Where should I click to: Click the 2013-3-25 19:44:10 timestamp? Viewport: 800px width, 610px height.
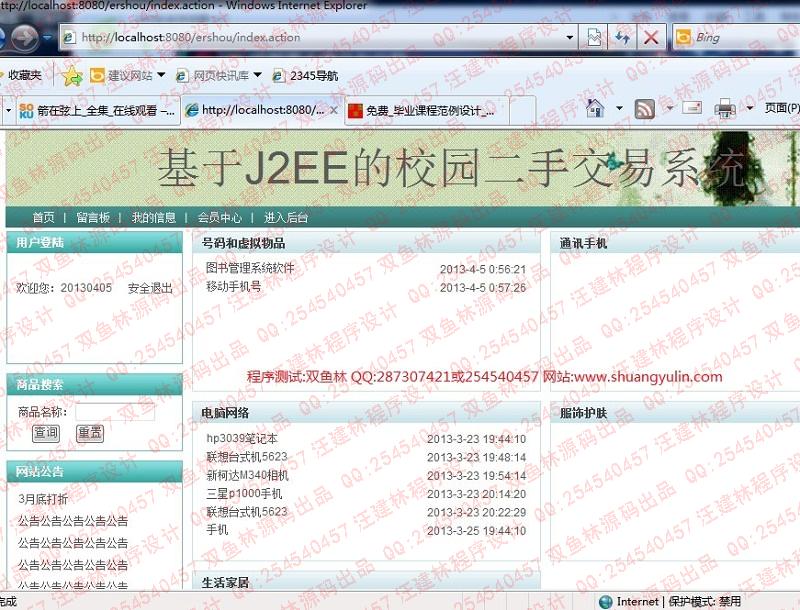476,531
